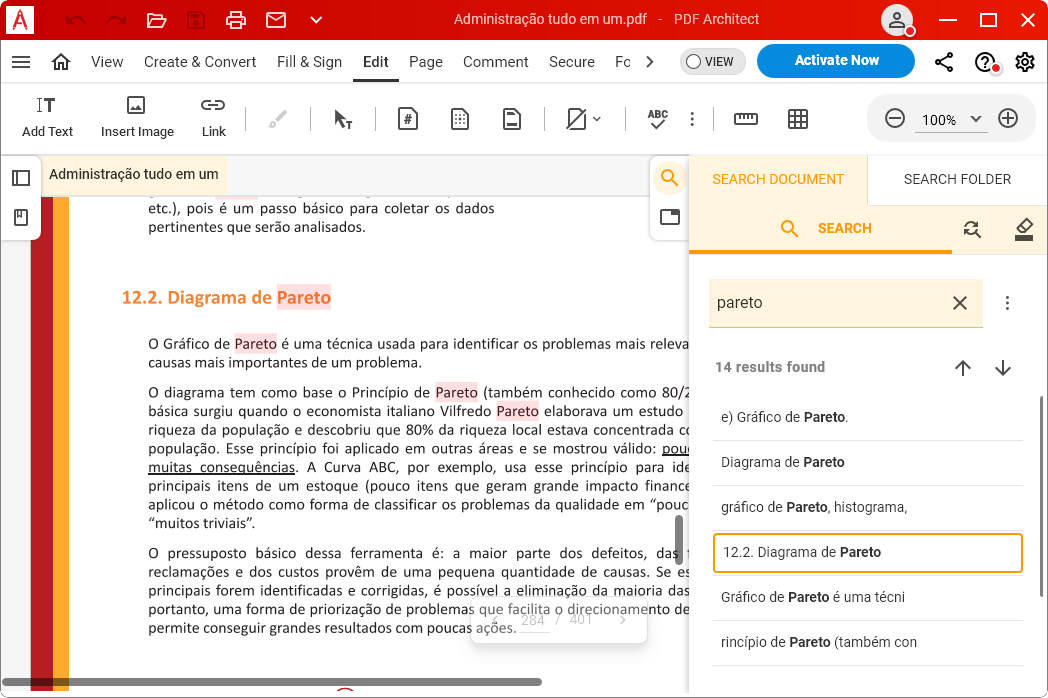1048x698 pixels.
Task: Choose the Link tool
Action: (x=213, y=117)
